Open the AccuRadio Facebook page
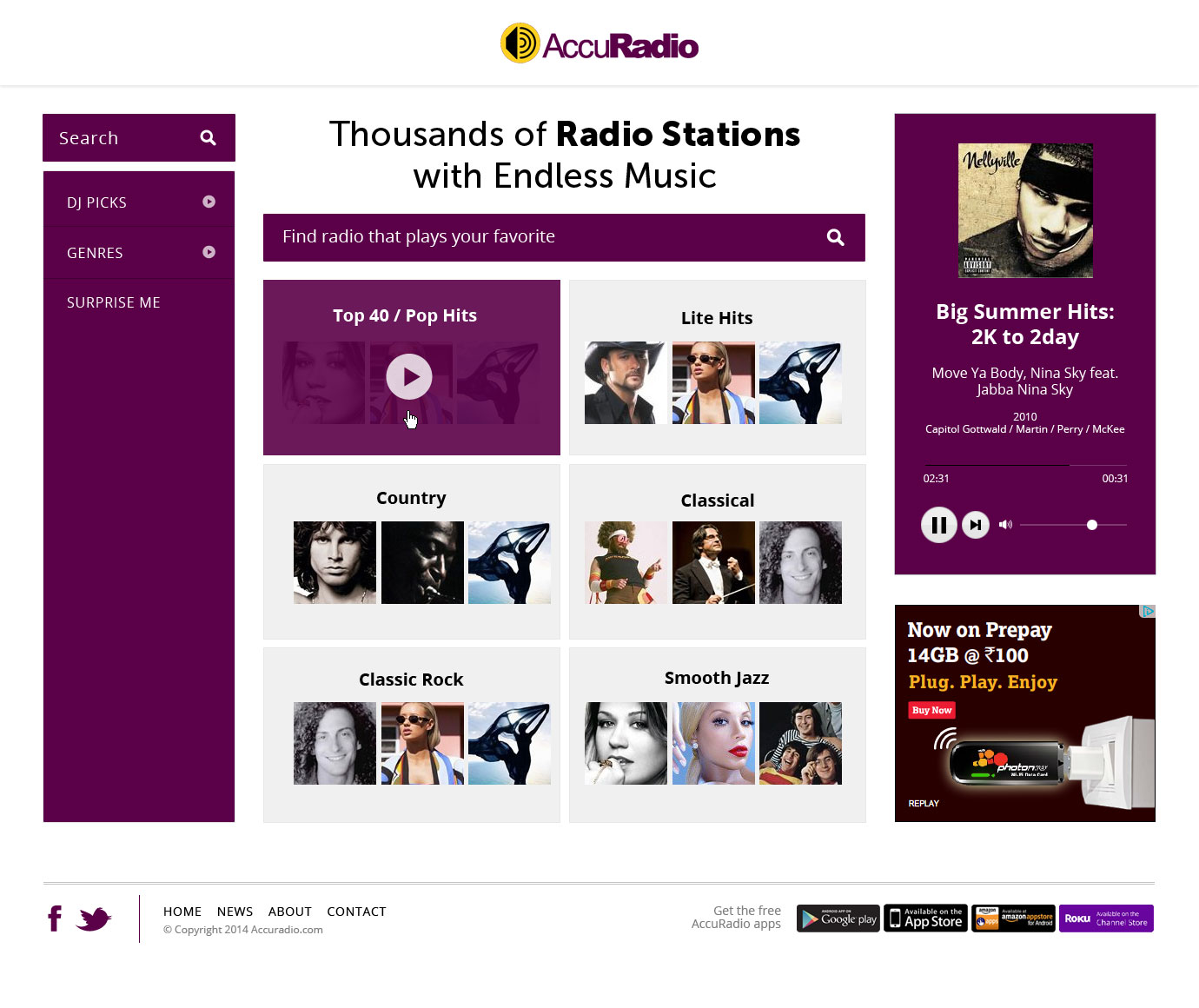Viewport: 1199px width, 1008px height. 55,918
